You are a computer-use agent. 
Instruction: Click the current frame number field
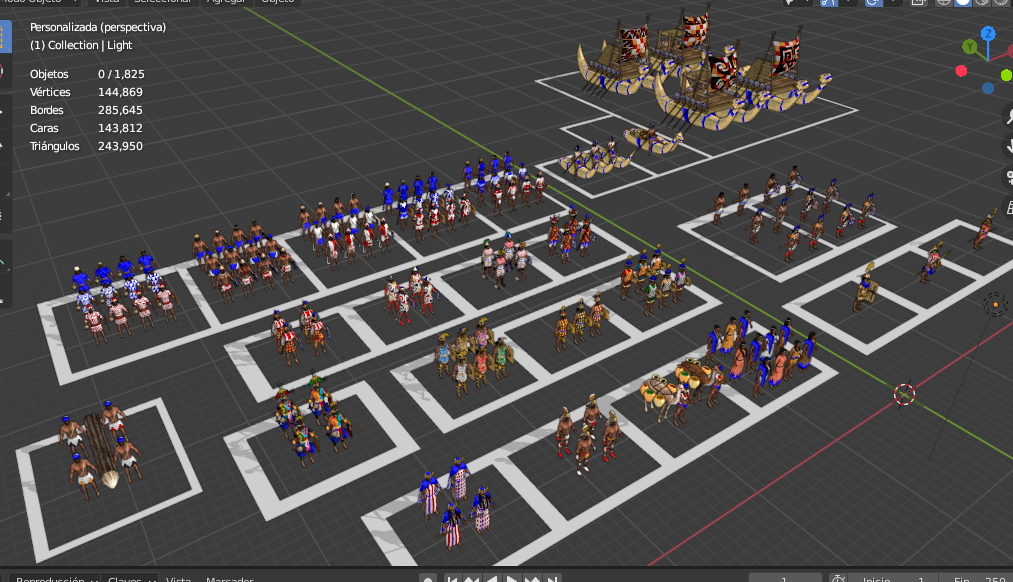point(785,578)
